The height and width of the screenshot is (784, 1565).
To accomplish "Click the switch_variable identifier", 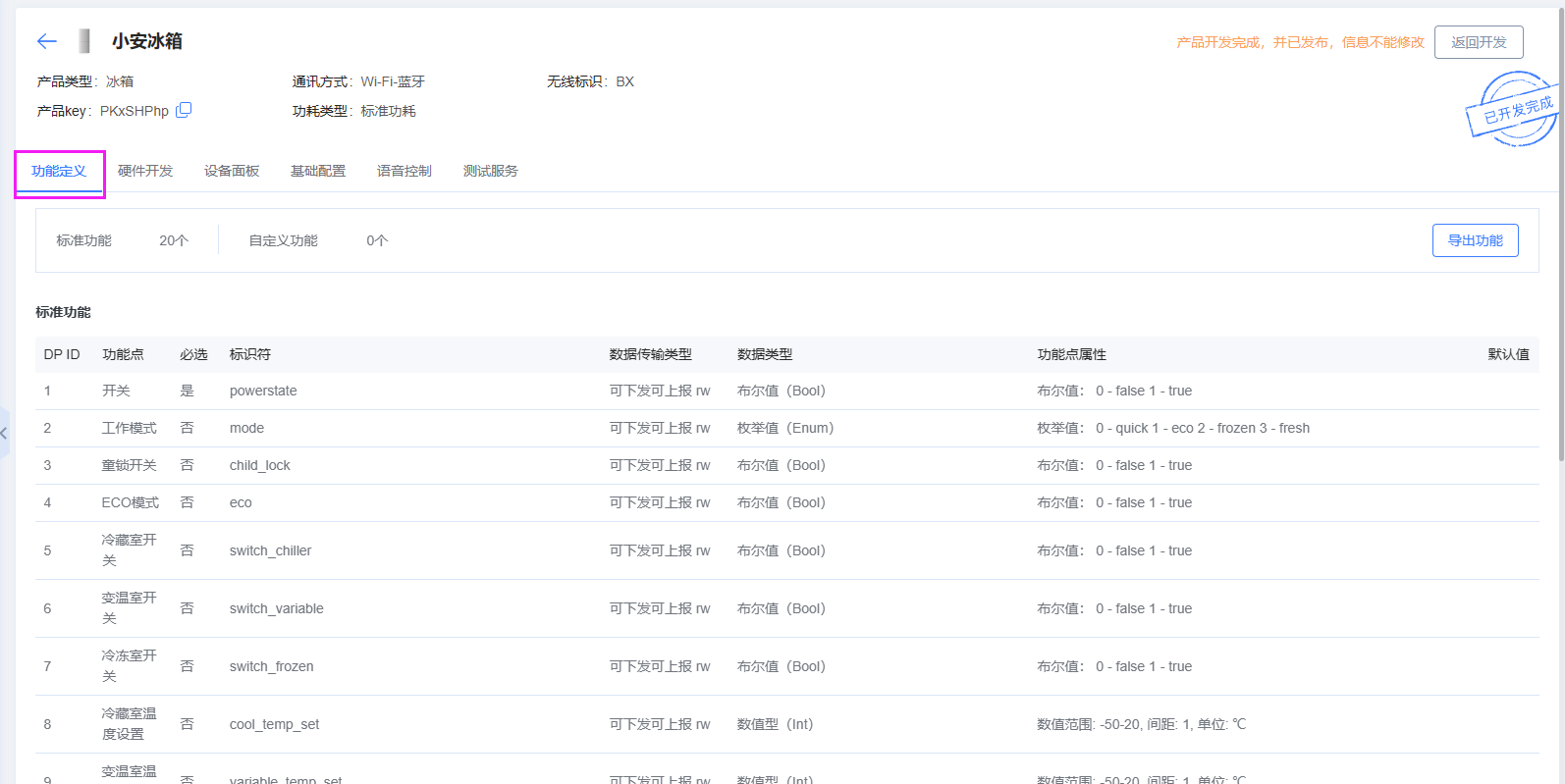I will [x=277, y=608].
